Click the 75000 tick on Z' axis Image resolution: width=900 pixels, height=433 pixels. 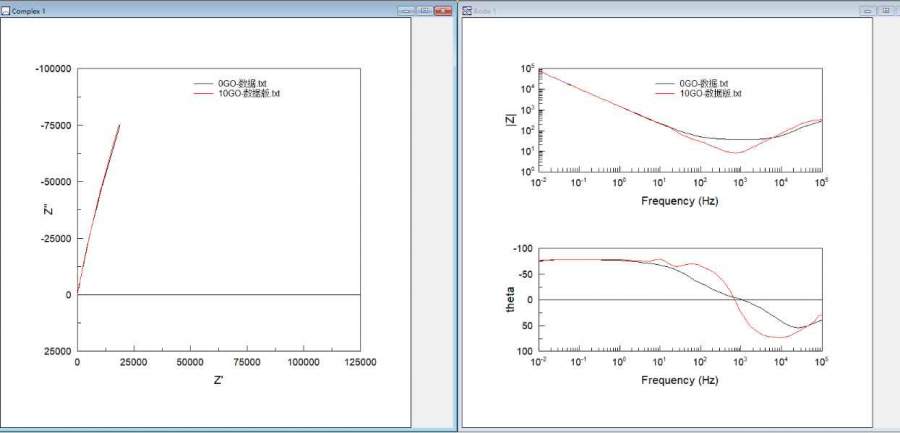[x=247, y=362]
